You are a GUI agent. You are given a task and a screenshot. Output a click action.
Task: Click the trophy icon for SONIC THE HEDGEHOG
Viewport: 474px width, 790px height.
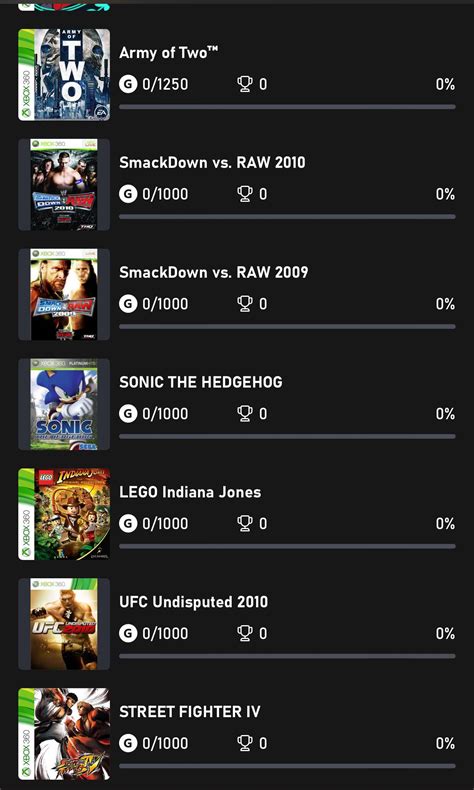[x=245, y=414]
